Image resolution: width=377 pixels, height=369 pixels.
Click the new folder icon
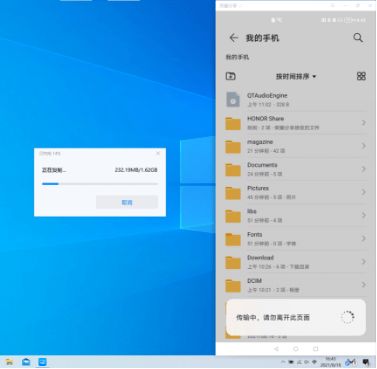click(x=231, y=76)
